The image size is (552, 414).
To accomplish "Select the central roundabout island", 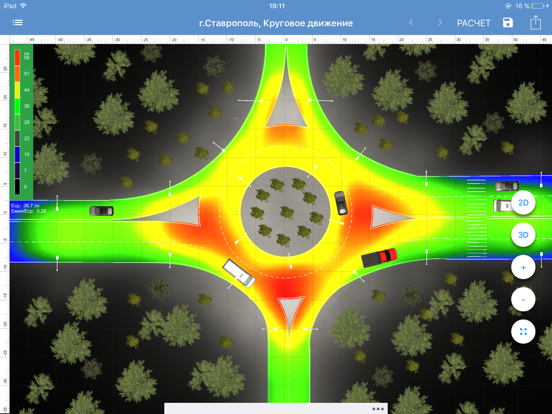I will pyautogui.click(x=286, y=211).
